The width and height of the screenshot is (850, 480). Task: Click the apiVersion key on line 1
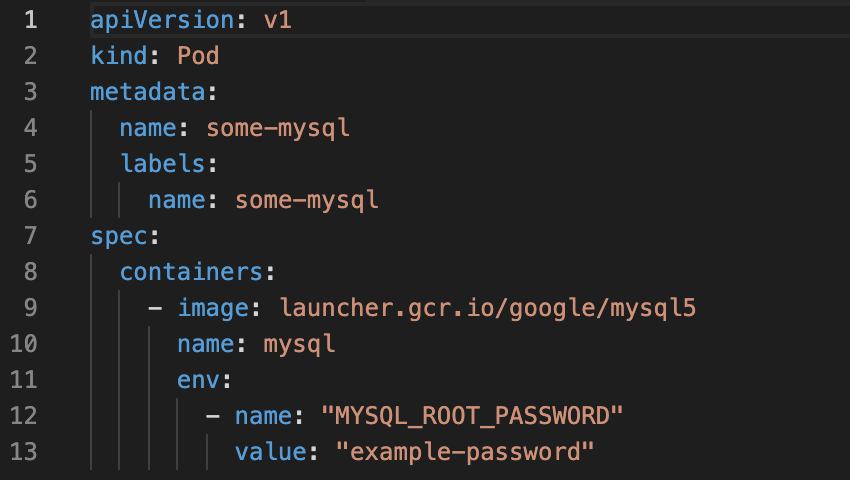tap(162, 21)
